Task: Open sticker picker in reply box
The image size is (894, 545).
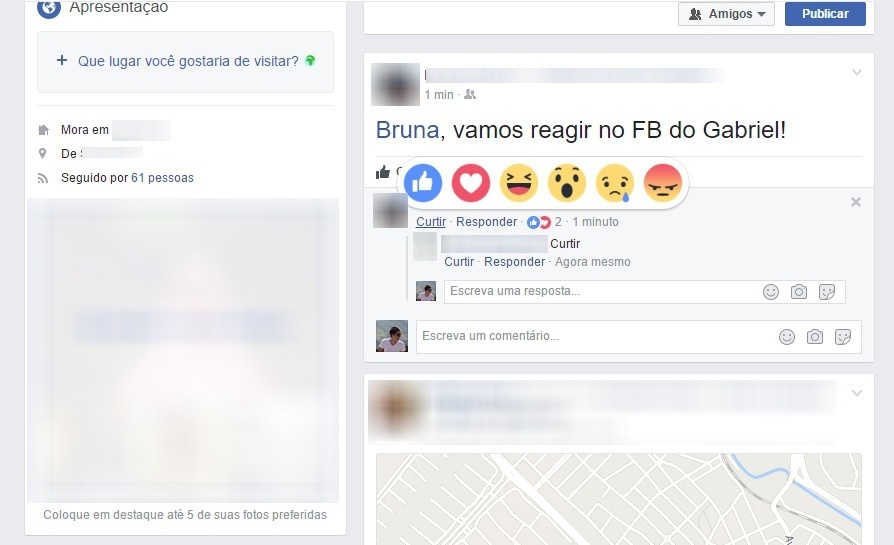Action: pyautogui.click(x=827, y=292)
